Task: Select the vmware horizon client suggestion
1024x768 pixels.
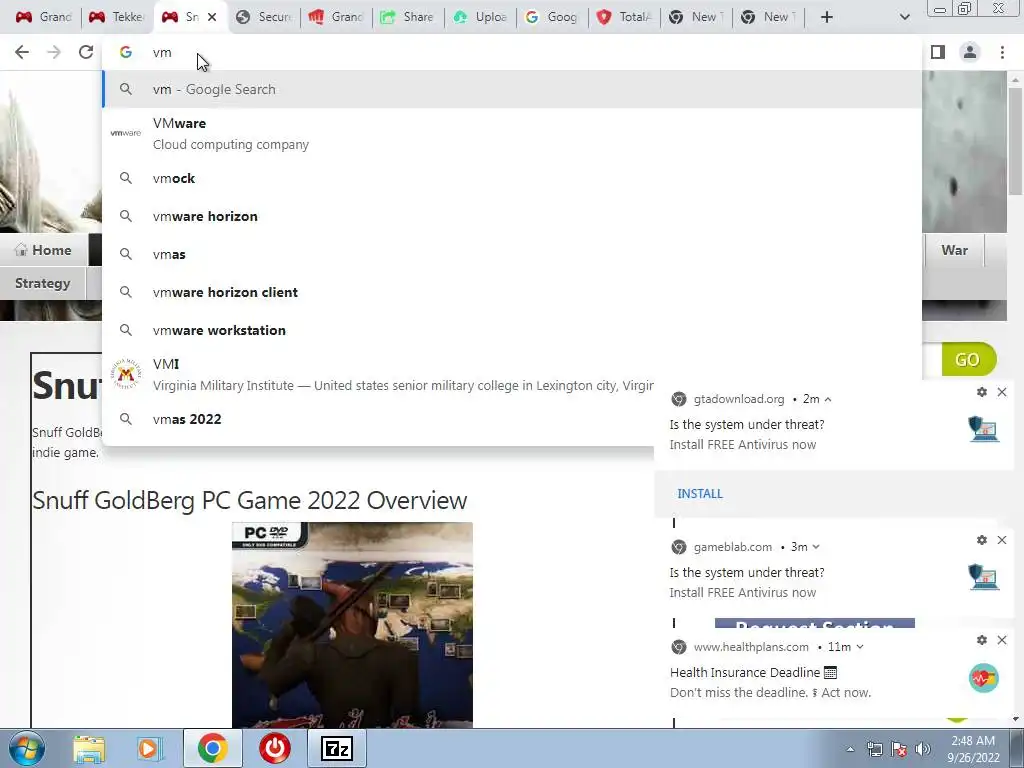Action: pos(512,292)
